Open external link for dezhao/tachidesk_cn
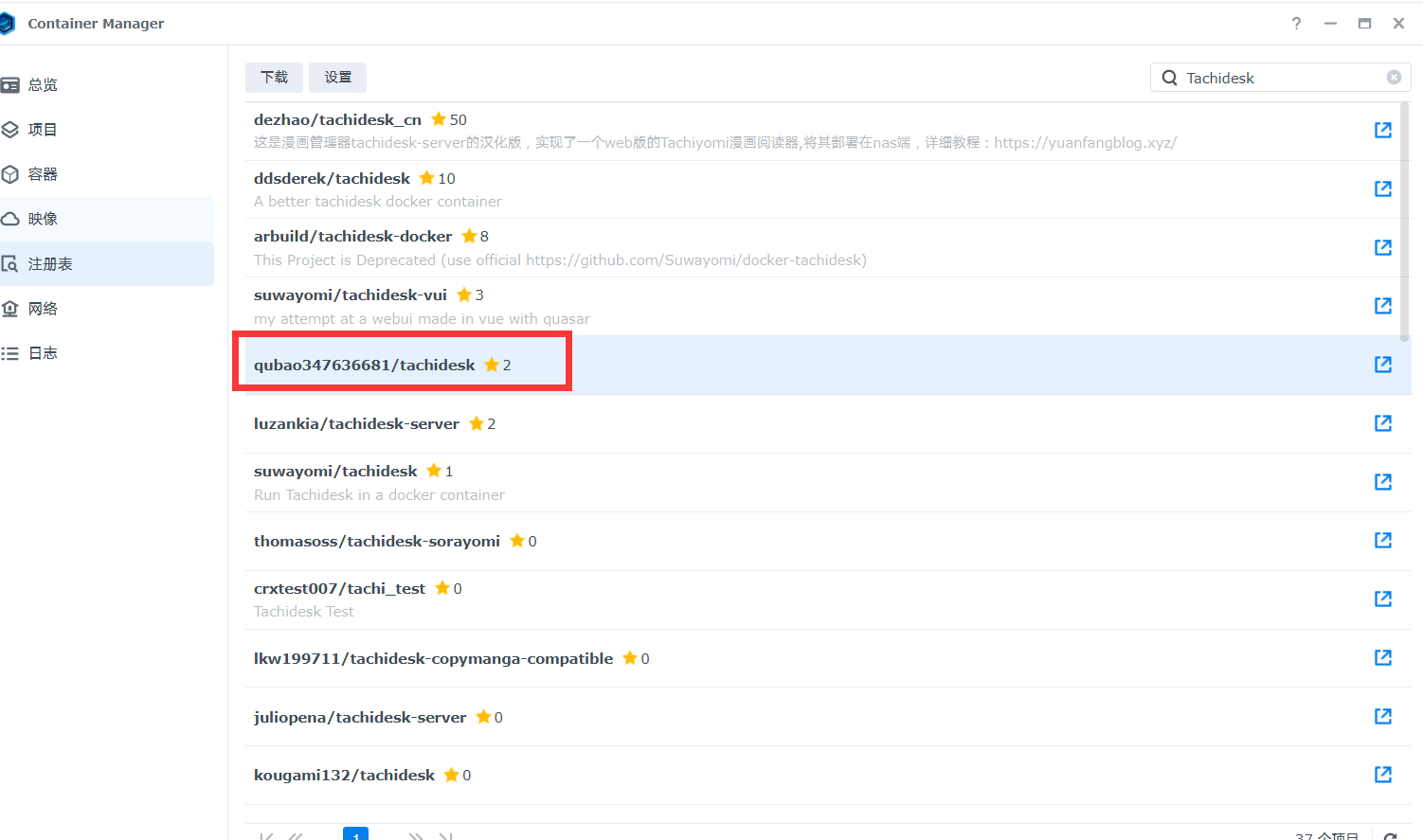The height and width of the screenshot is (840, 1423). [x=1383, y=131]
